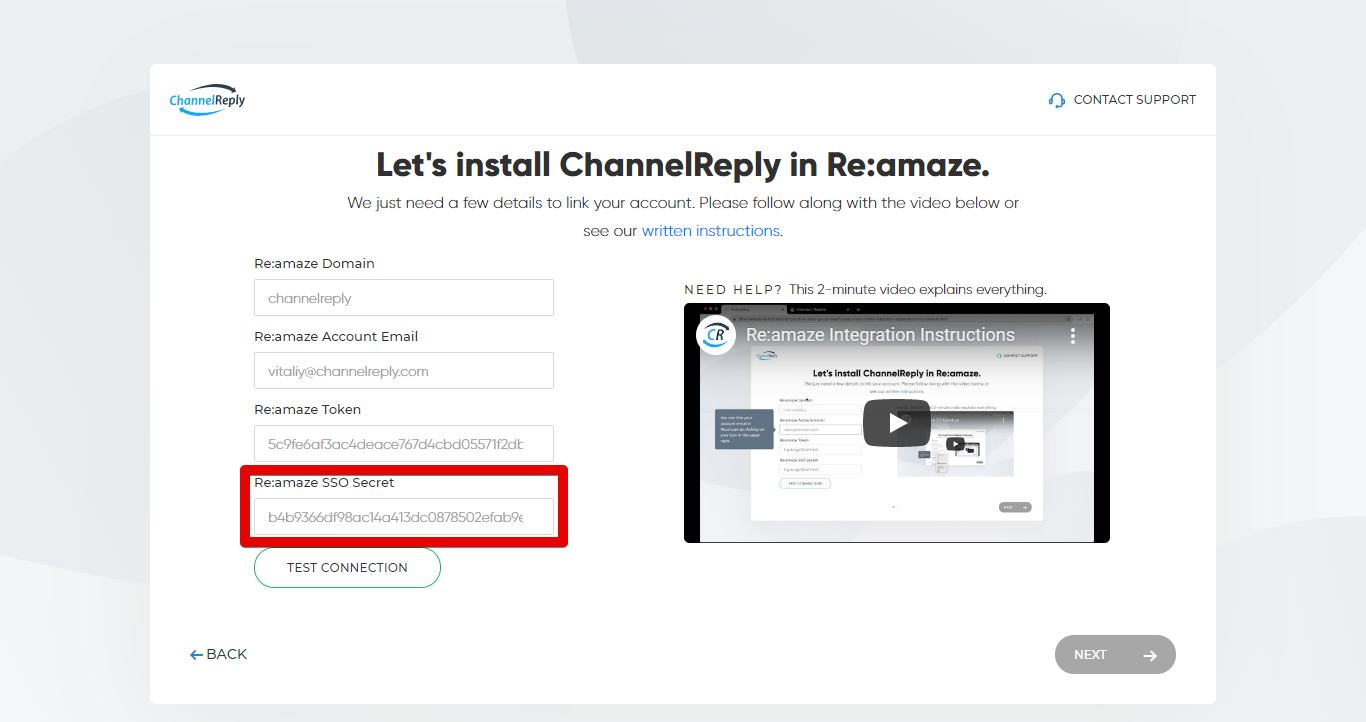Focus the Re:amaze Account Email field
1366x722 pixels.
click(404, 371)
